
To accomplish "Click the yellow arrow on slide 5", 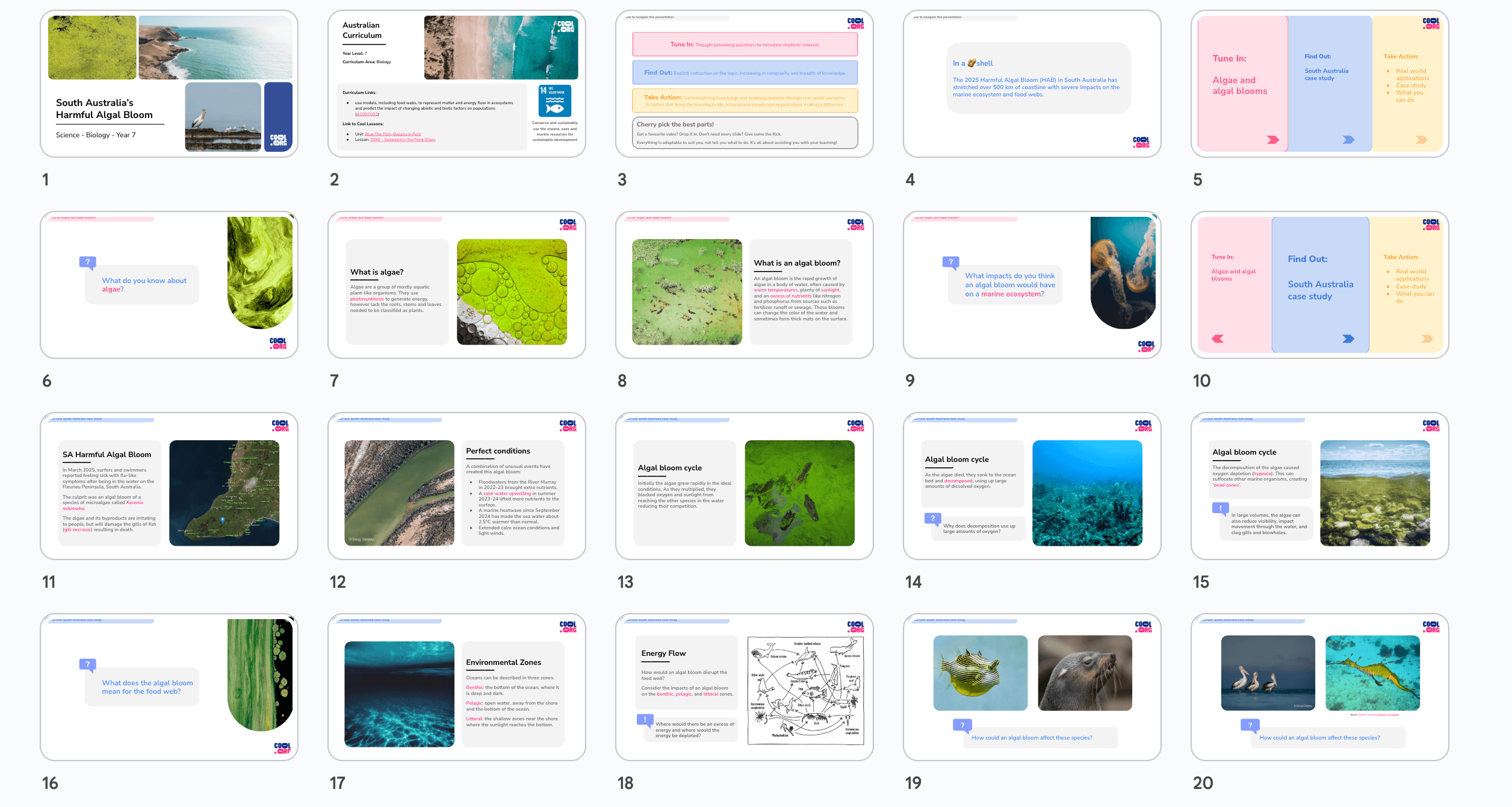I will 1421,140.
